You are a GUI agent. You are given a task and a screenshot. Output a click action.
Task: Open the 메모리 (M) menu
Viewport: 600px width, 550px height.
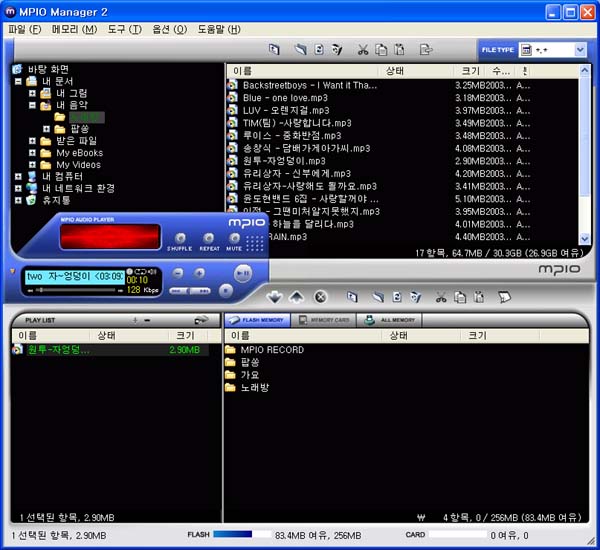coord(74,29)
